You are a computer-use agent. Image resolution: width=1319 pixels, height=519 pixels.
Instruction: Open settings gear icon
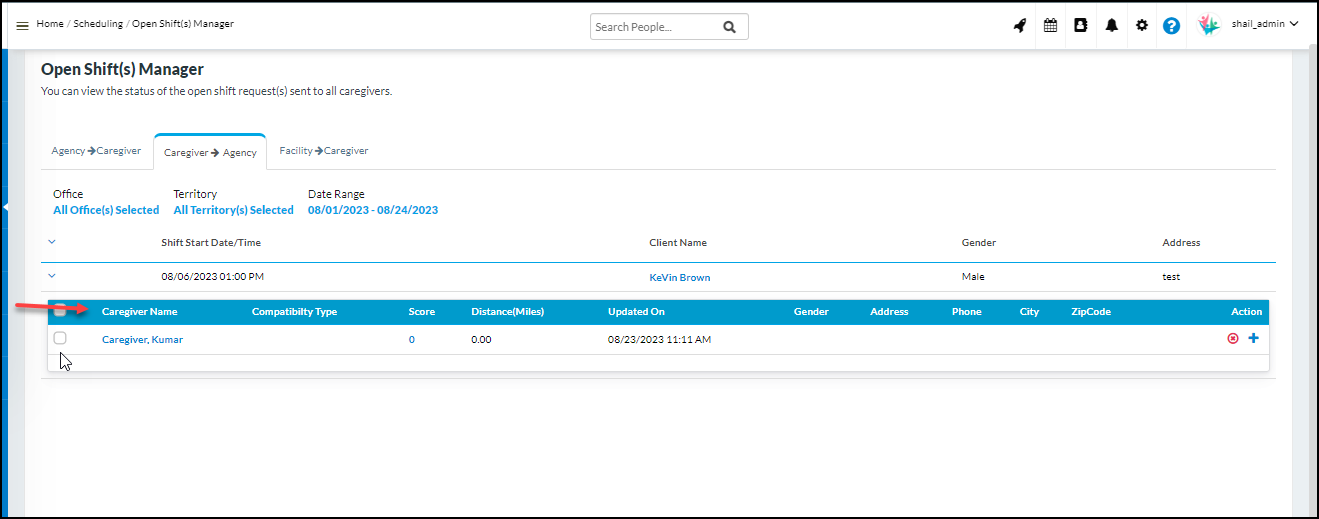point(1141,26)
